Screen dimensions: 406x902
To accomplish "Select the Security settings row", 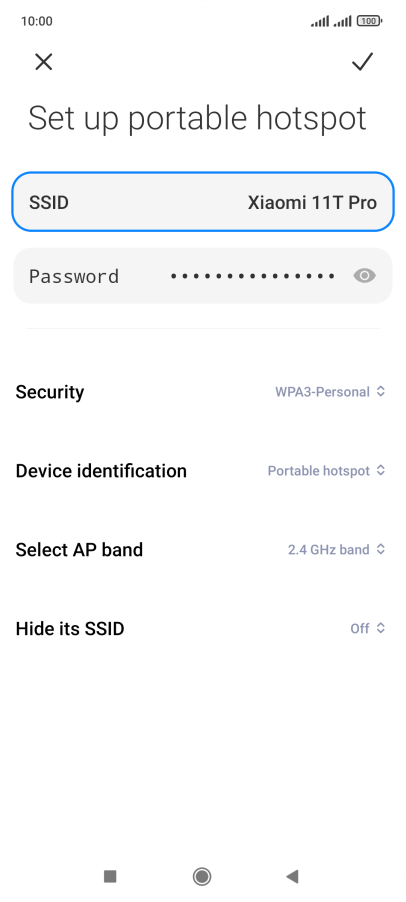I will 203,392.
